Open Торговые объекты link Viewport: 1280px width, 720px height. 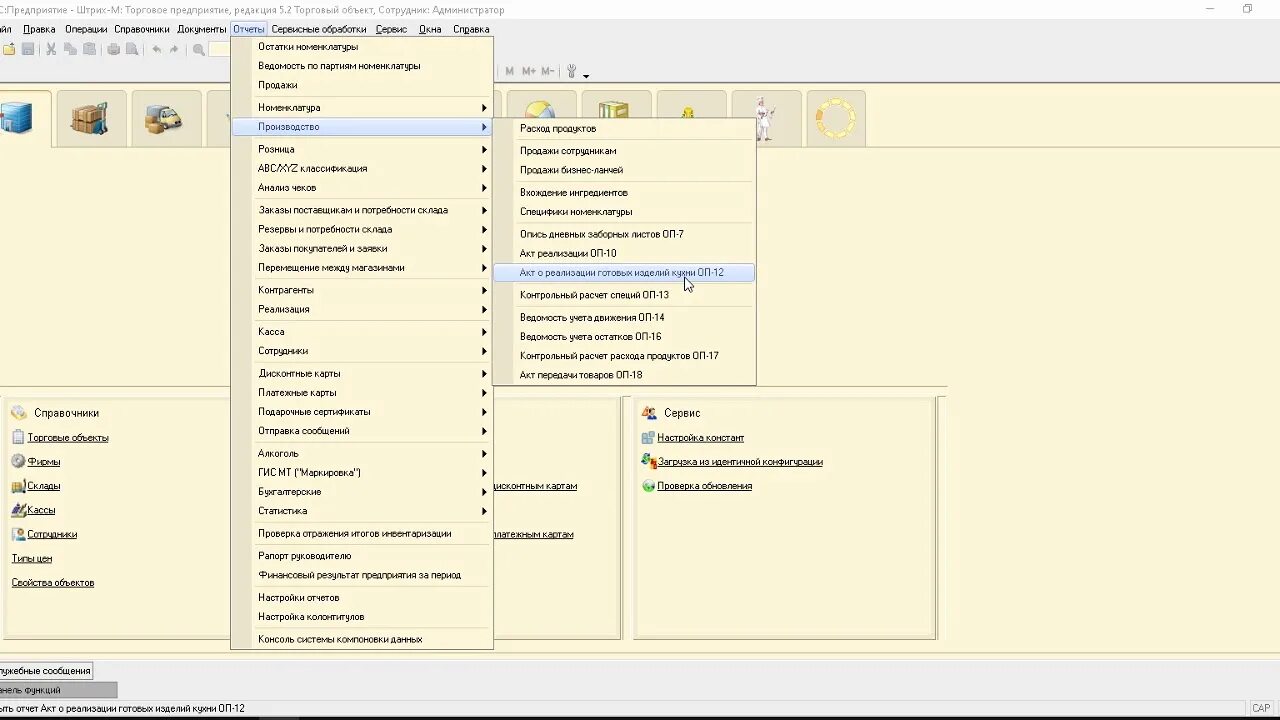tap(68, 437)
